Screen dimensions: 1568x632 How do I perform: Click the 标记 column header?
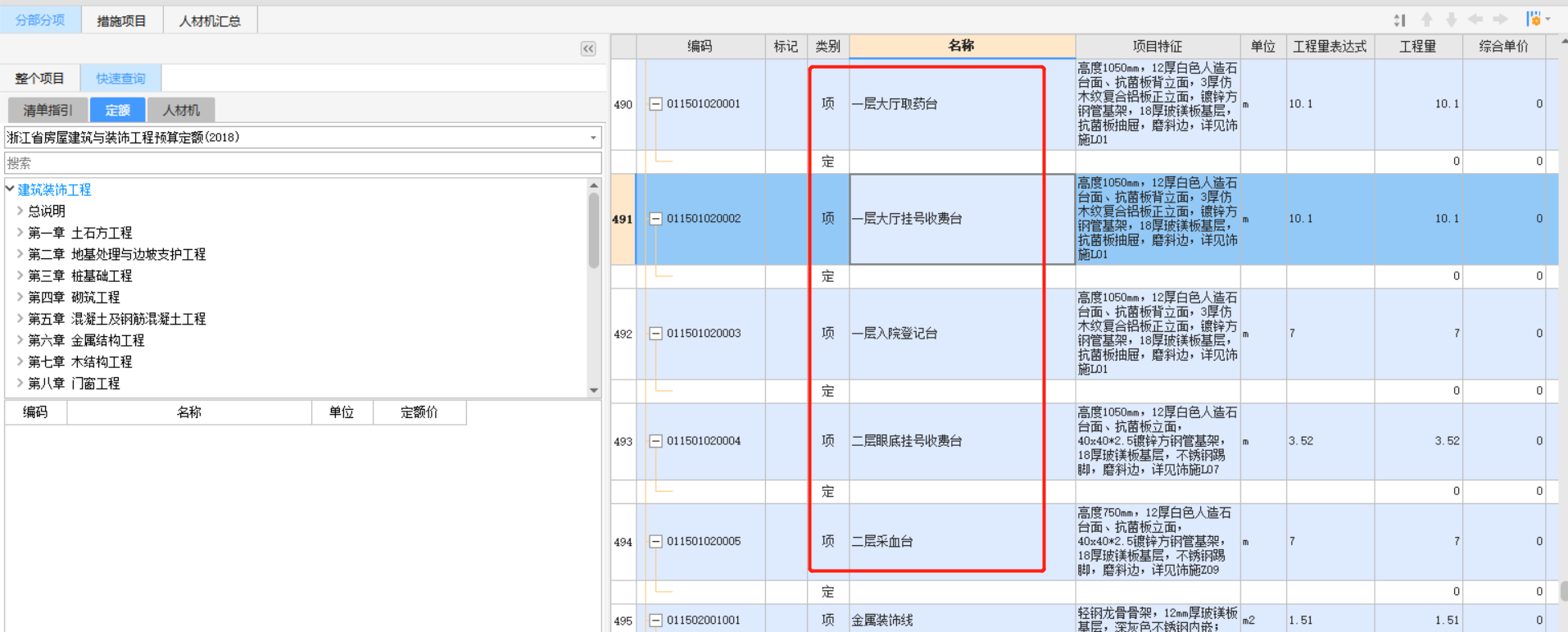tap(786, 47)
